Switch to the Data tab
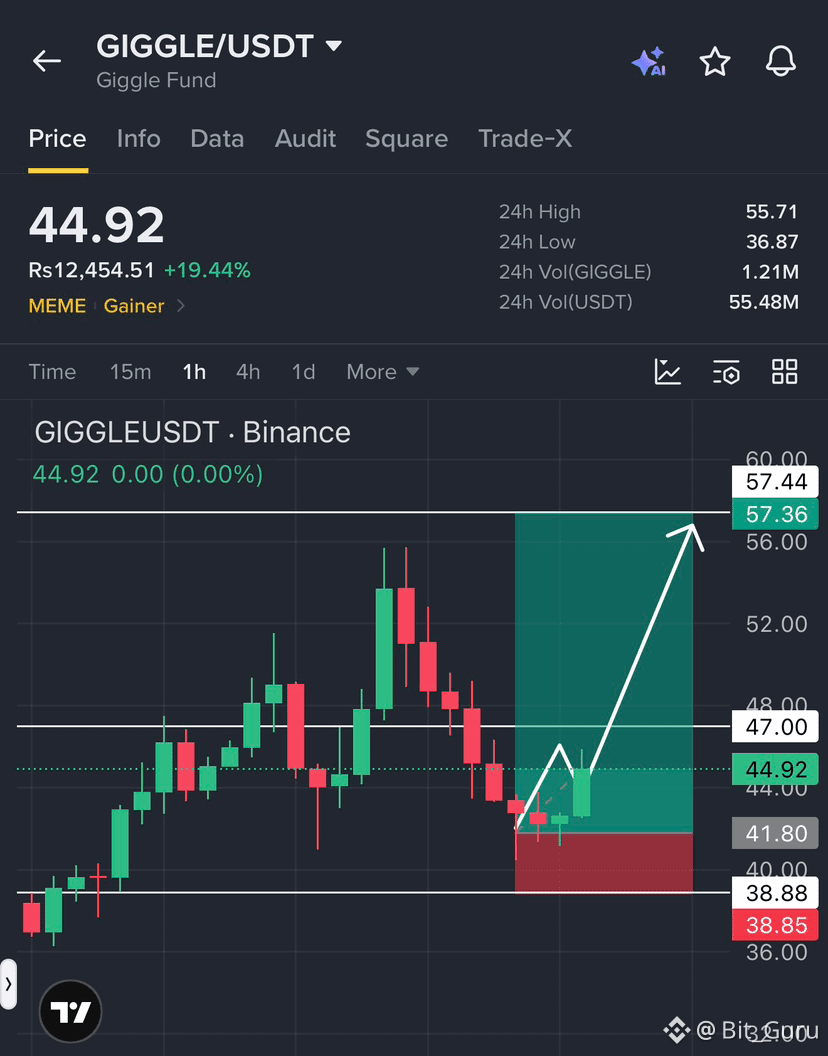 [217, 139]
